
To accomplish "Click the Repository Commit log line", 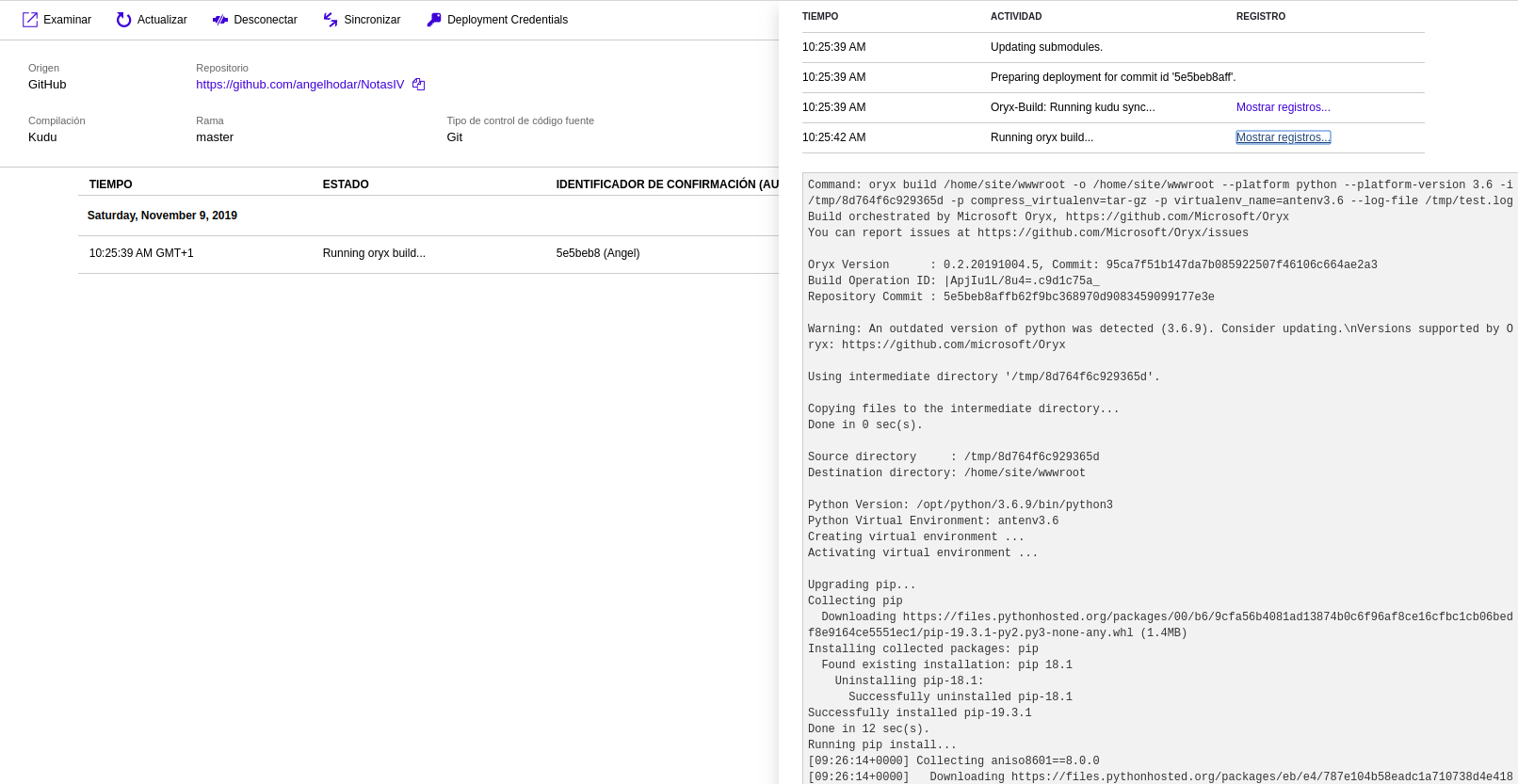I will (1011, 296).
